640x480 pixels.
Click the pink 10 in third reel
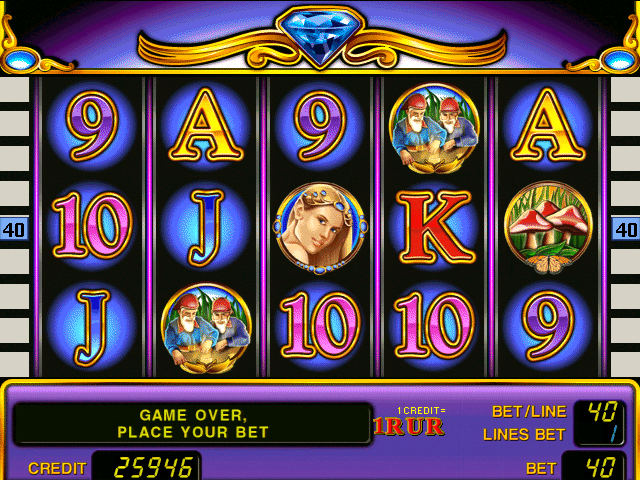320,325
